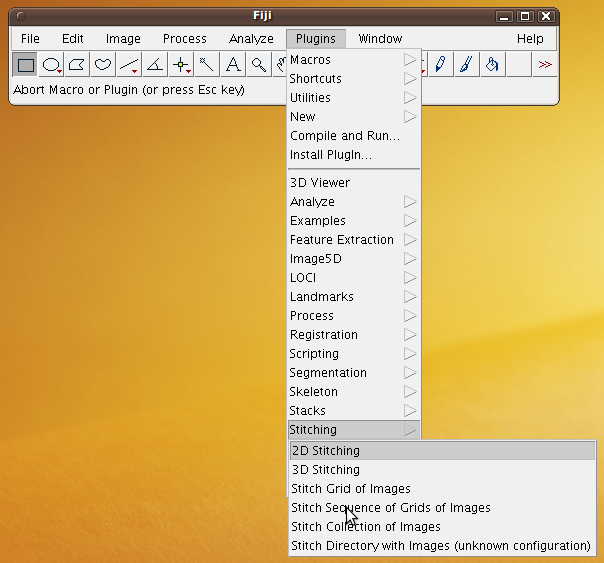This screenshot has width=604, height=563.
Task: Expand the Landmarks submenu
Action: (354, 297)
